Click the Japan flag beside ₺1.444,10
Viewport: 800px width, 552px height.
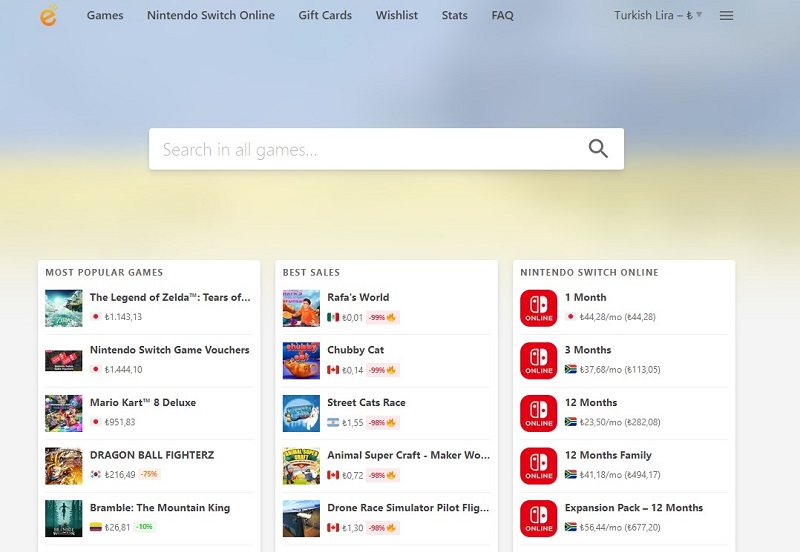tap(95, 369)
